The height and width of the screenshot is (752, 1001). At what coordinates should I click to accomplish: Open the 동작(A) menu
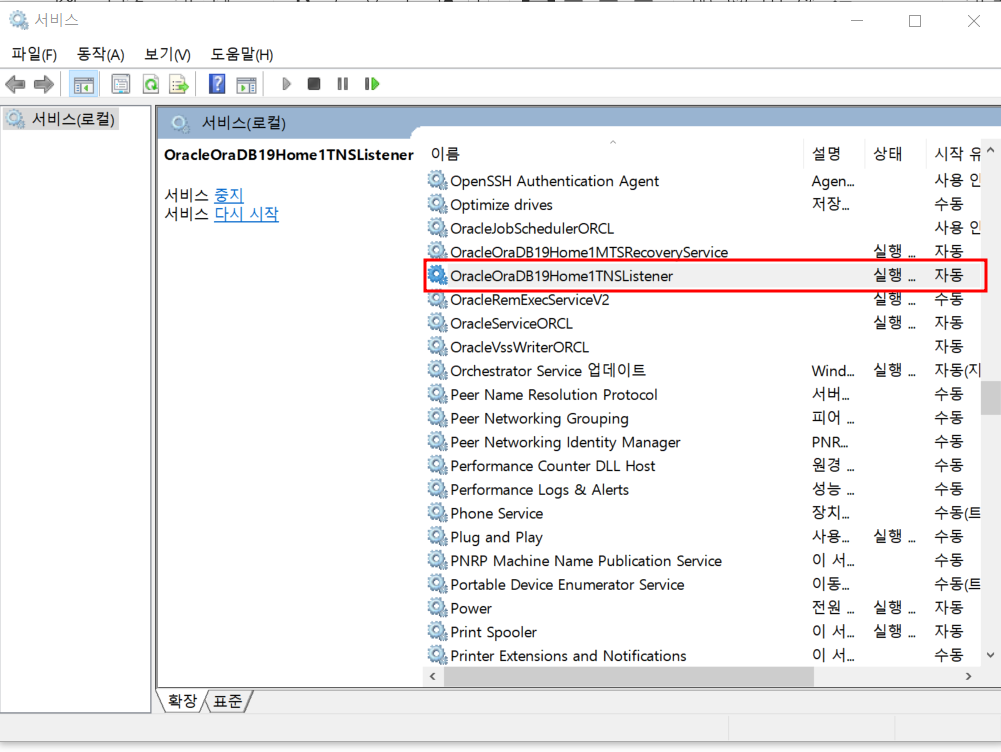[100, 54]
